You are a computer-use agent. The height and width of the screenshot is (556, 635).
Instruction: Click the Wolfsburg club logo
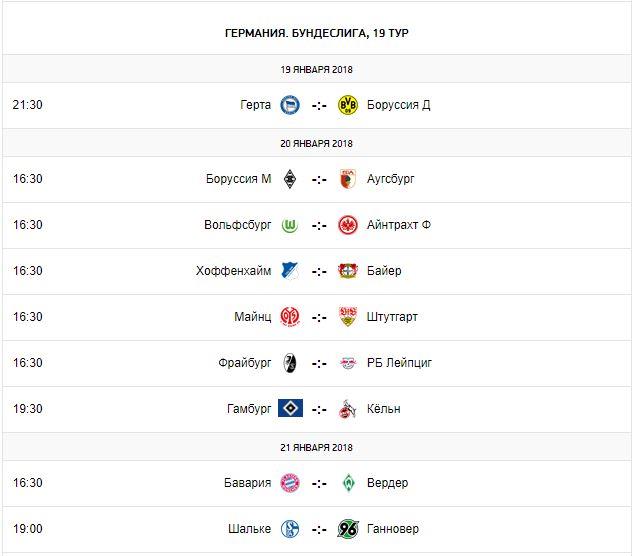click(x=290, y=225)
